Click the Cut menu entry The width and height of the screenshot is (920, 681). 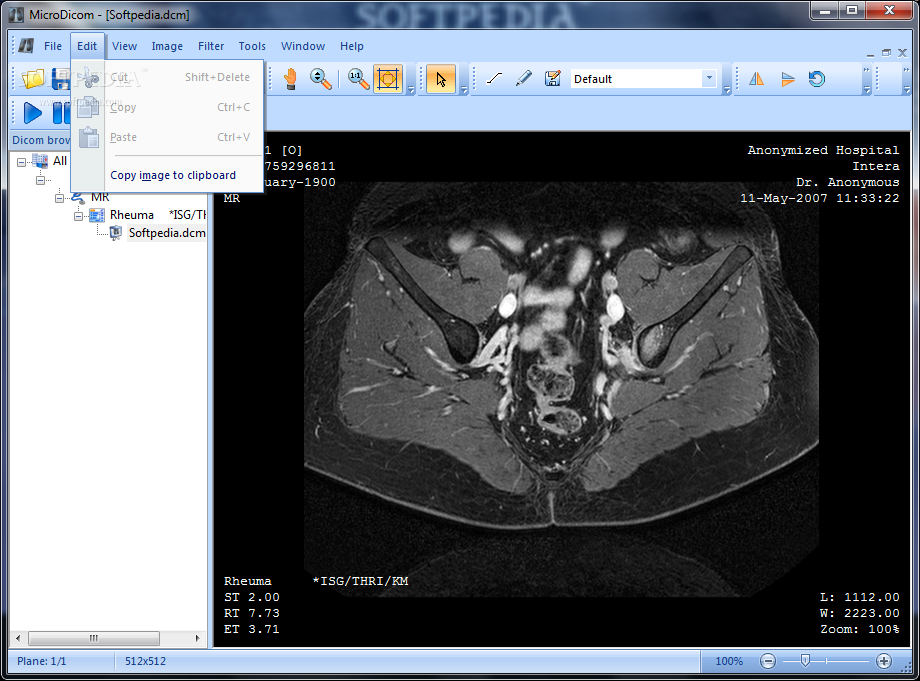tap(168, 77)
